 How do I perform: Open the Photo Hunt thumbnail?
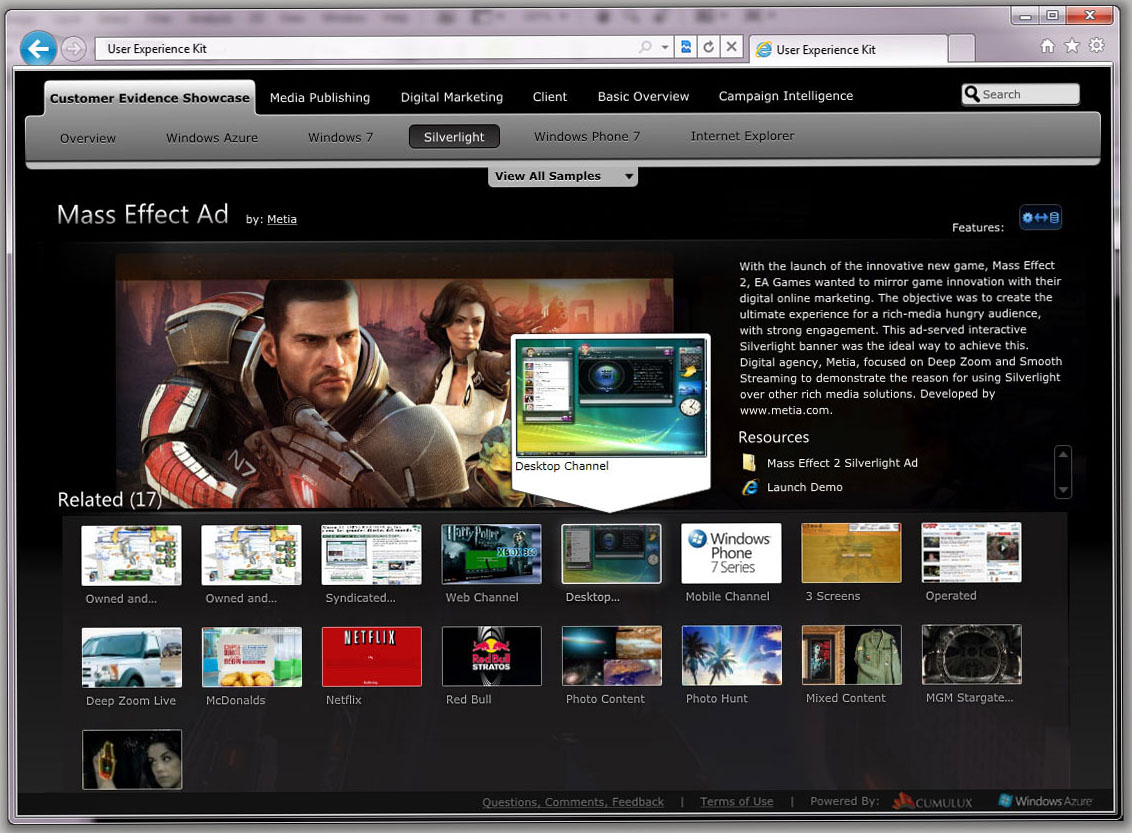(x=731, y=655)
